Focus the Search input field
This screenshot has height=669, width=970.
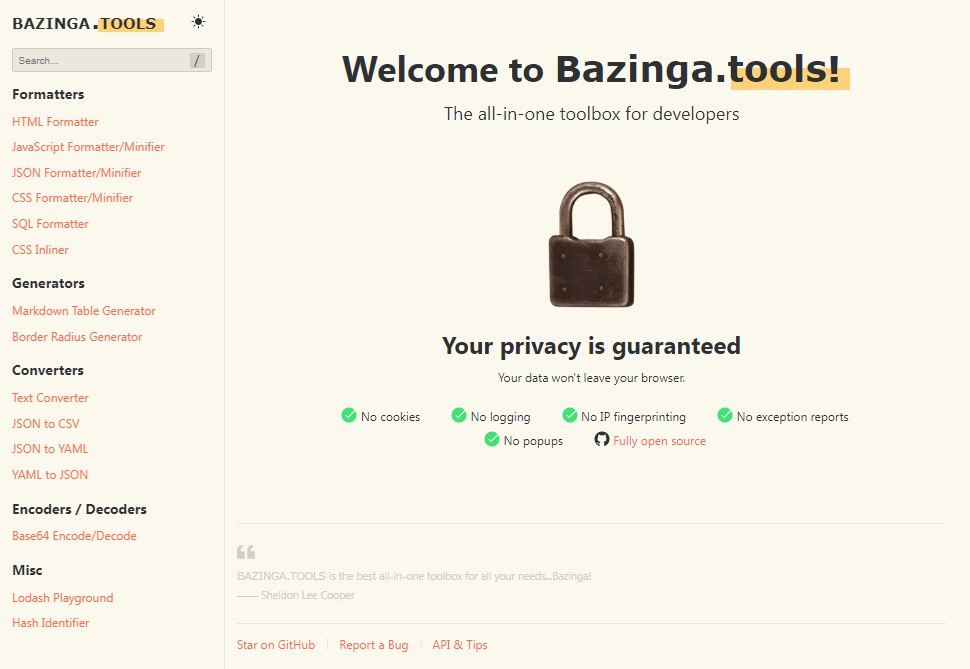point(100,61)
